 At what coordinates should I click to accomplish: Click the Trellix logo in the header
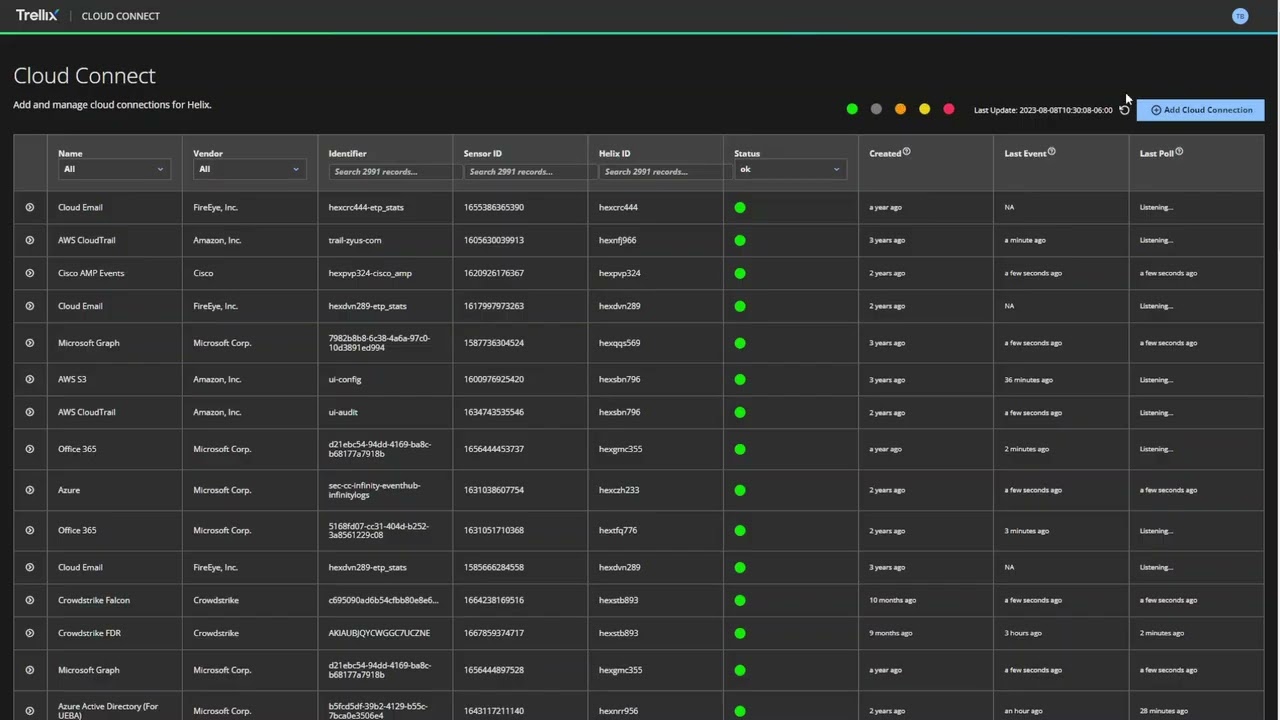pos(37,15)
